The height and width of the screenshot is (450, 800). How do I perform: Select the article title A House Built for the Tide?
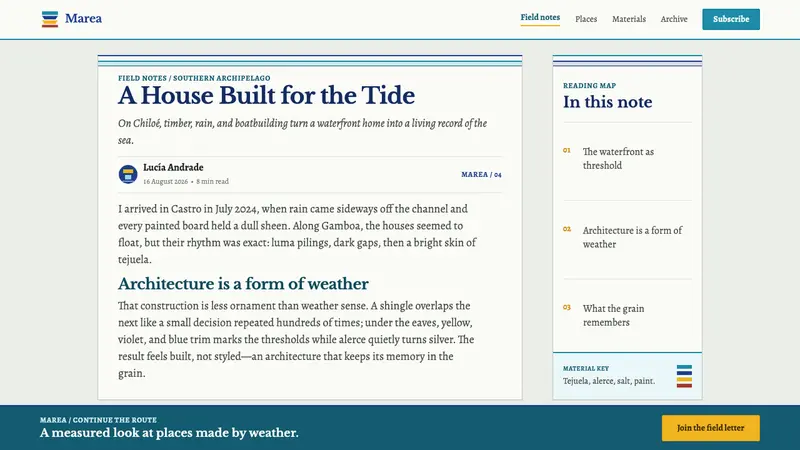266,95
